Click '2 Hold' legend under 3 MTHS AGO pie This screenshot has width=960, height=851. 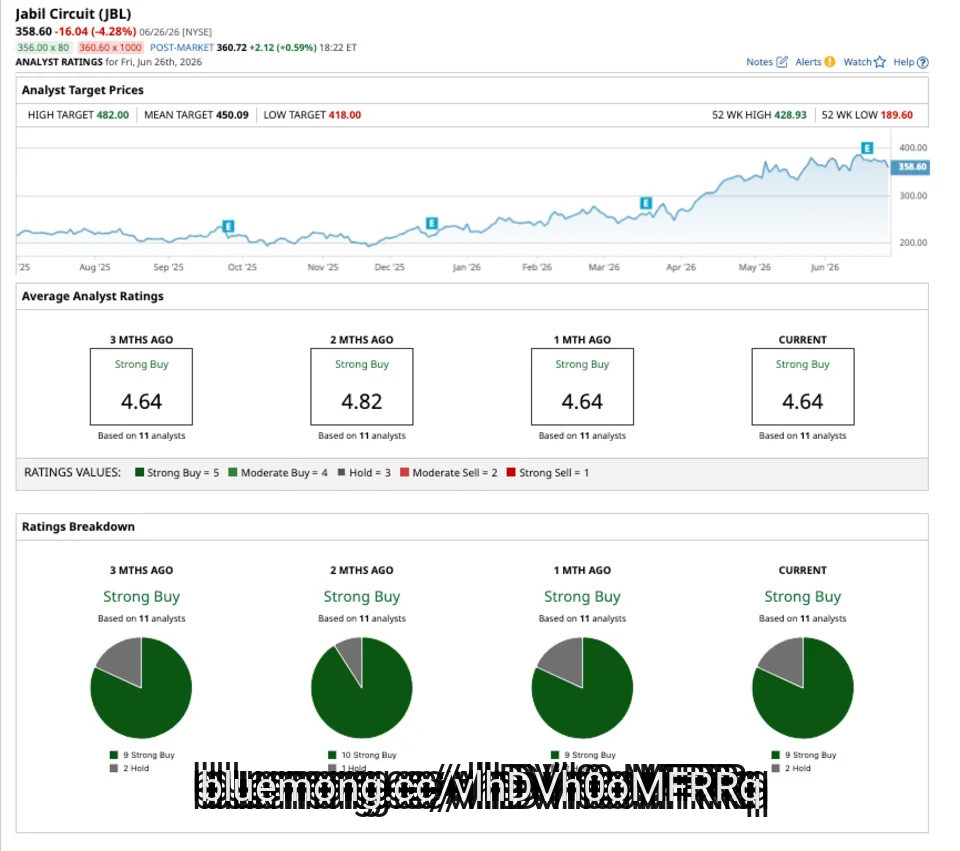click(x=129, y=768)
